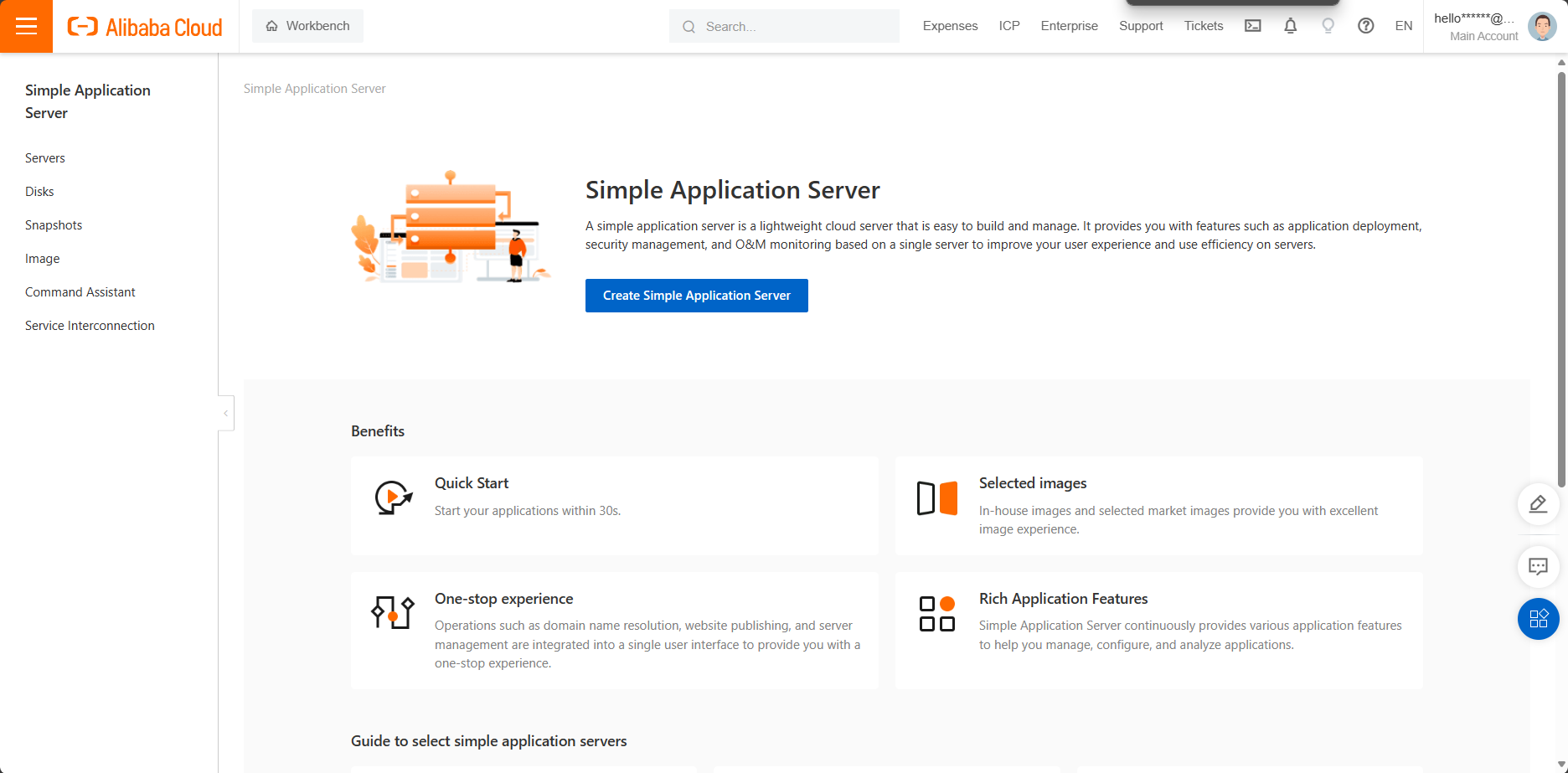Click the hello account name
1568x773 pixels.
[x=1474, y=18]
